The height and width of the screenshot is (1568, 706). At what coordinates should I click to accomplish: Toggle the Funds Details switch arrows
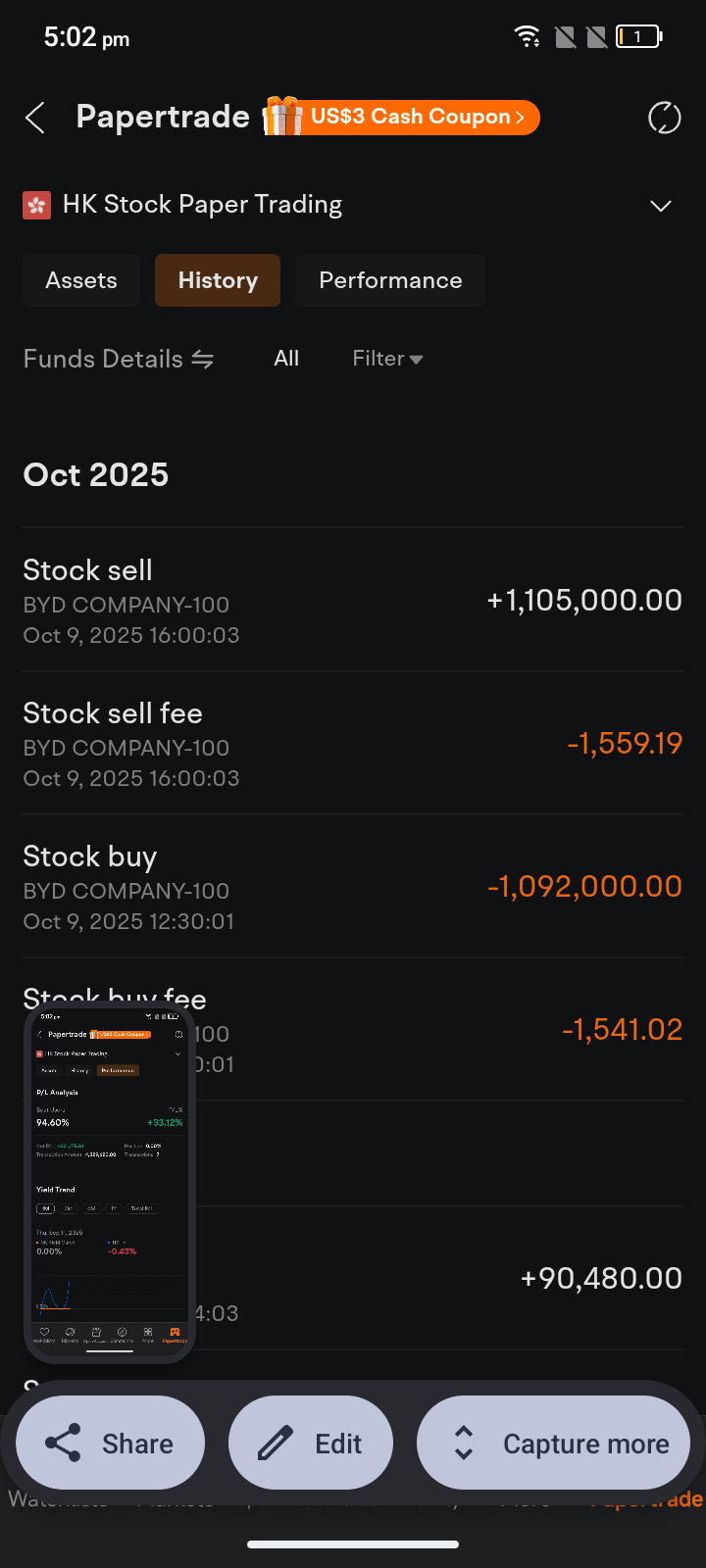point(203,360)
